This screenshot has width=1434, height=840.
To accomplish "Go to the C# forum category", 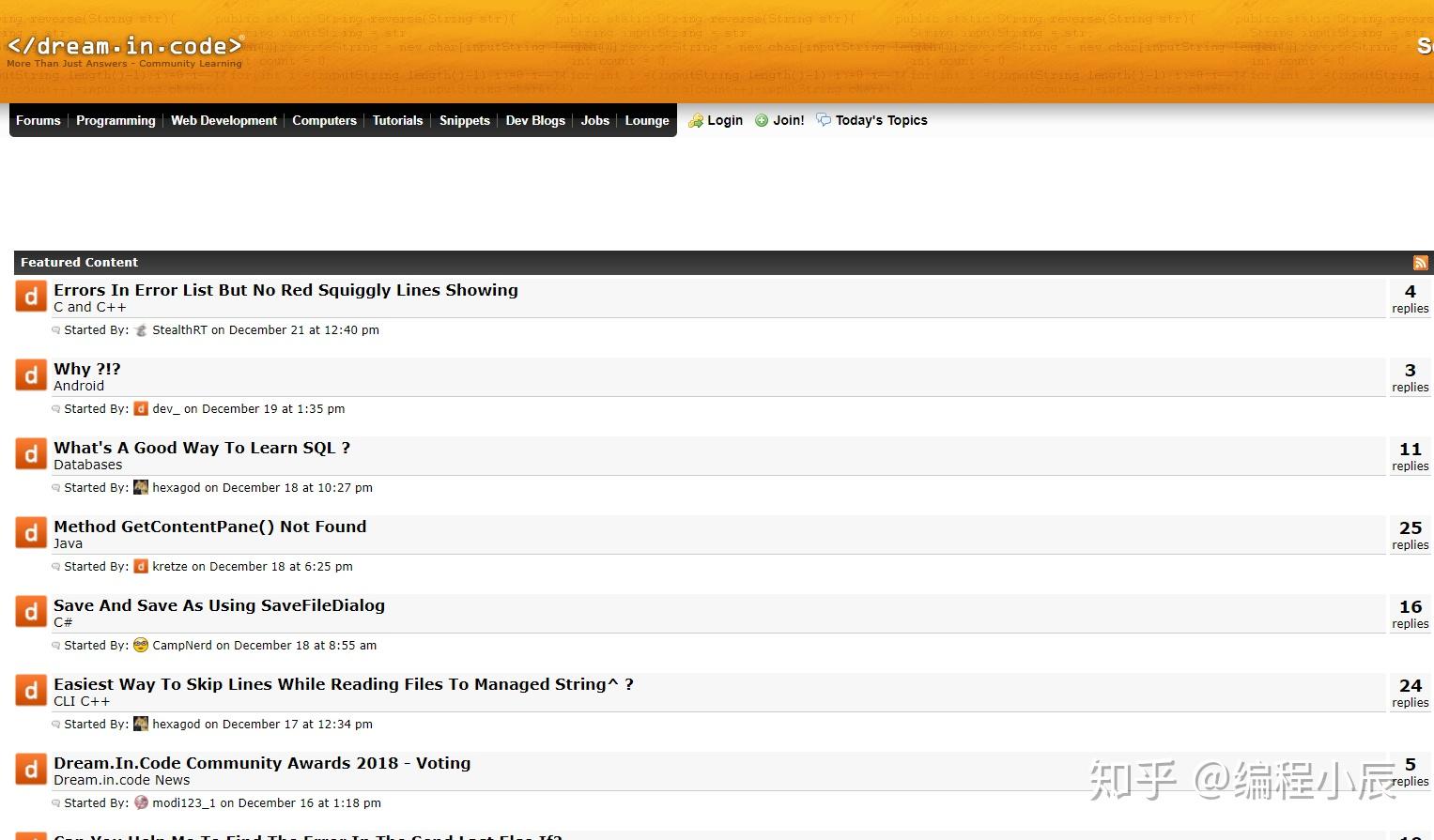I will [x=63, y=622].
